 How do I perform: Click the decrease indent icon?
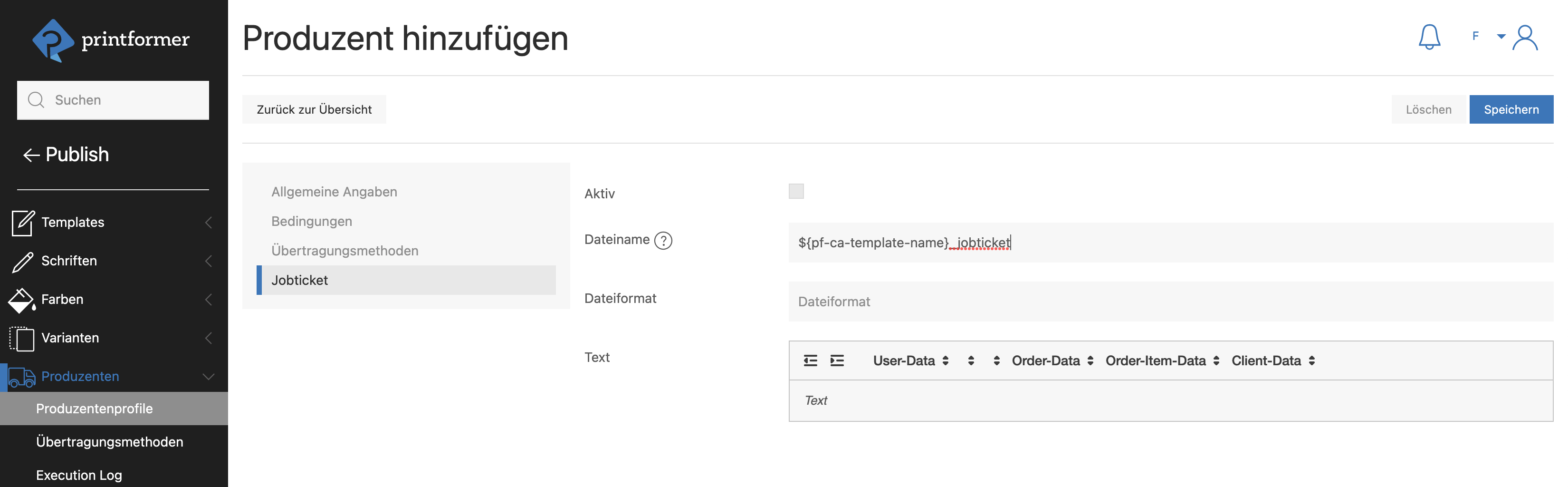[810, 361]
